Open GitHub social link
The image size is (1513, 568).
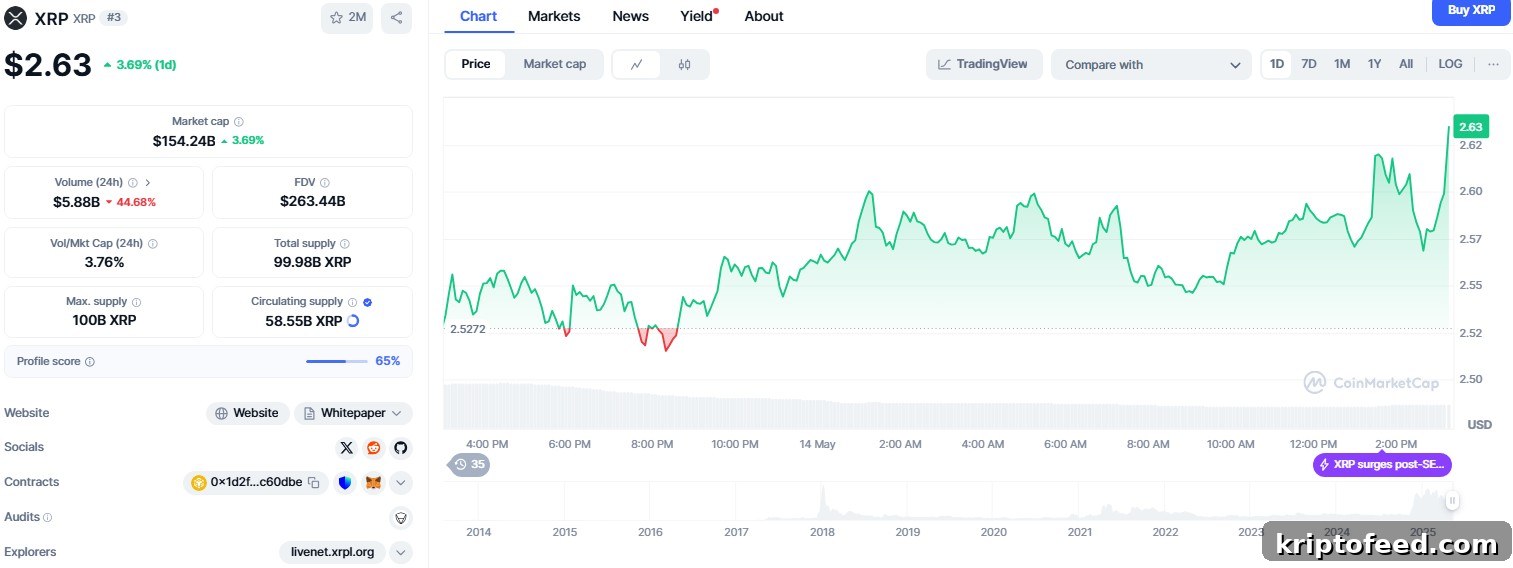(401, 448)
